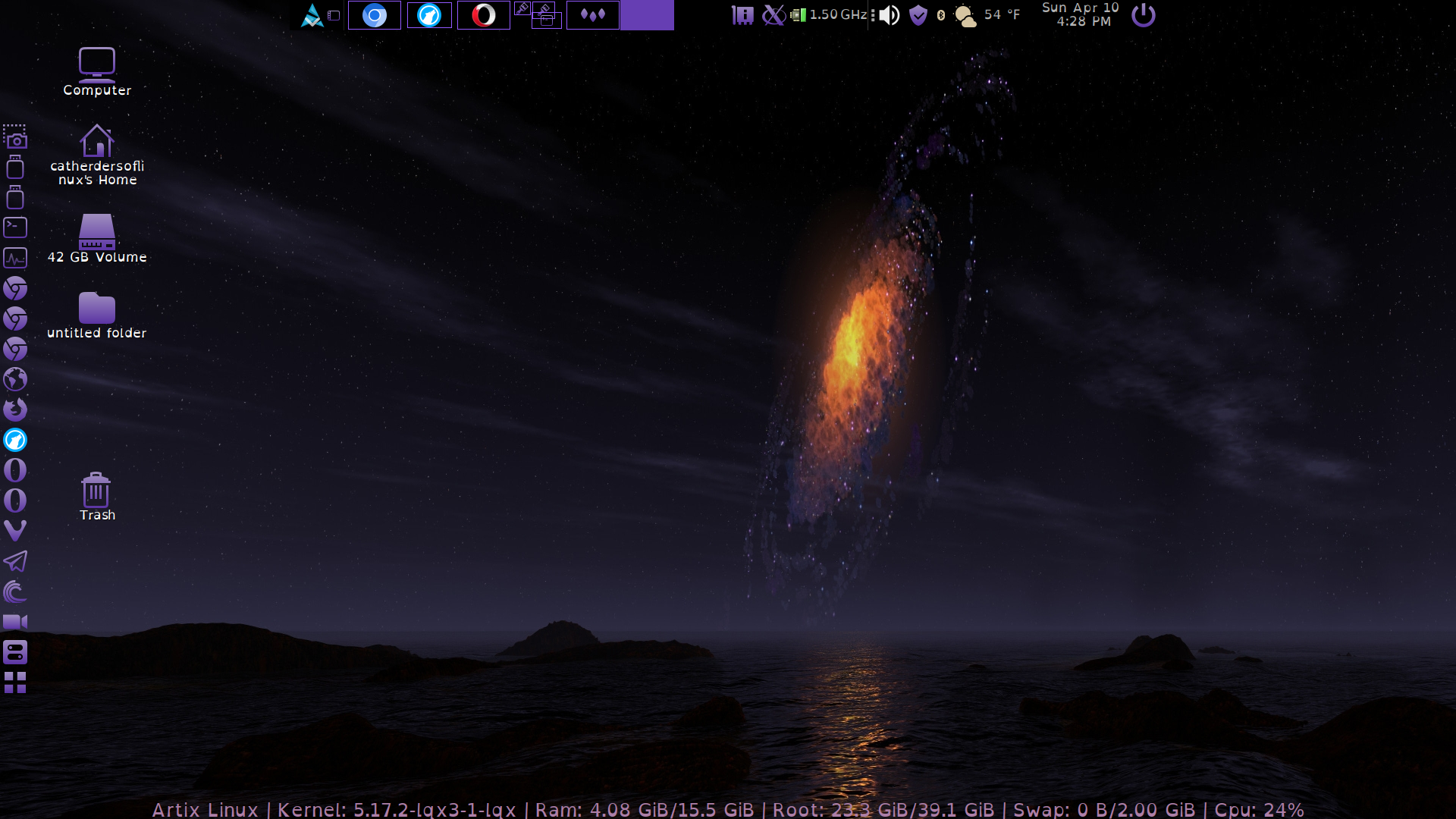Launch the terminal from the left dock

pyautogui.click(x=15, y=227)
